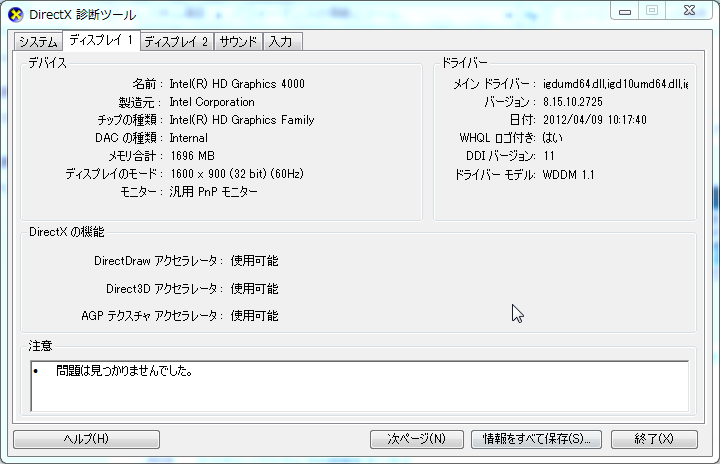Image resolution: width=720 pixels, height=464 pixels.
Task: Click the ディスプレイのモード field label
Action: click(x=114, y=174)
